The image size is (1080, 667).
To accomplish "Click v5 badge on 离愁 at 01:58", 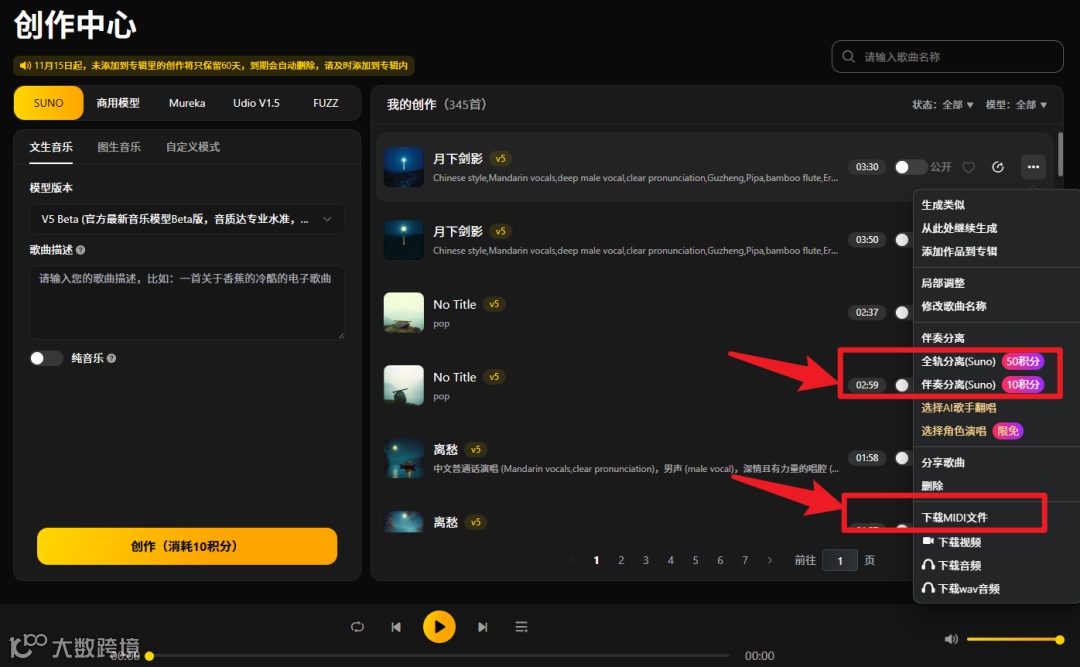I will point(475,449).
